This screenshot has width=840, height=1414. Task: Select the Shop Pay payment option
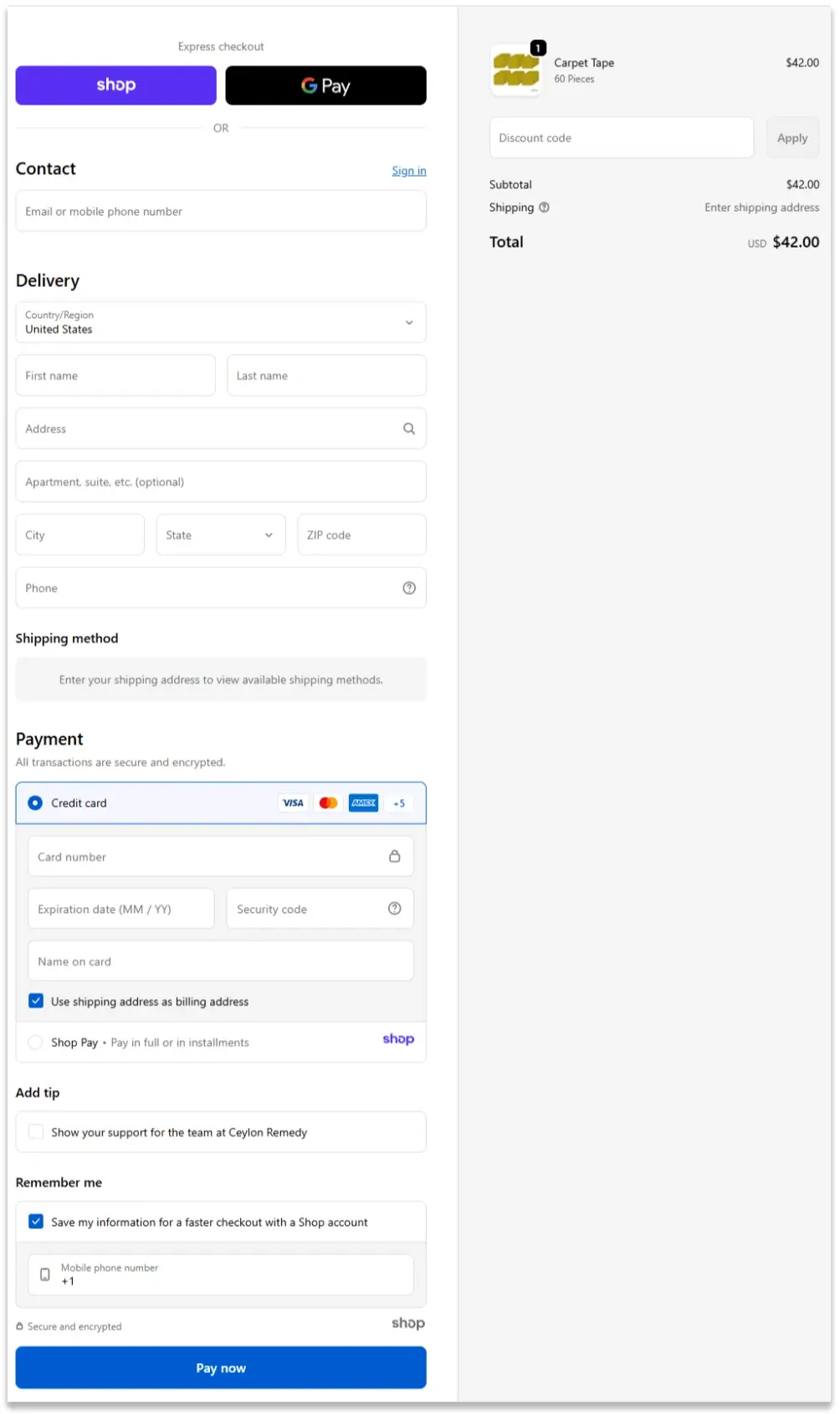pos(35,1043)
